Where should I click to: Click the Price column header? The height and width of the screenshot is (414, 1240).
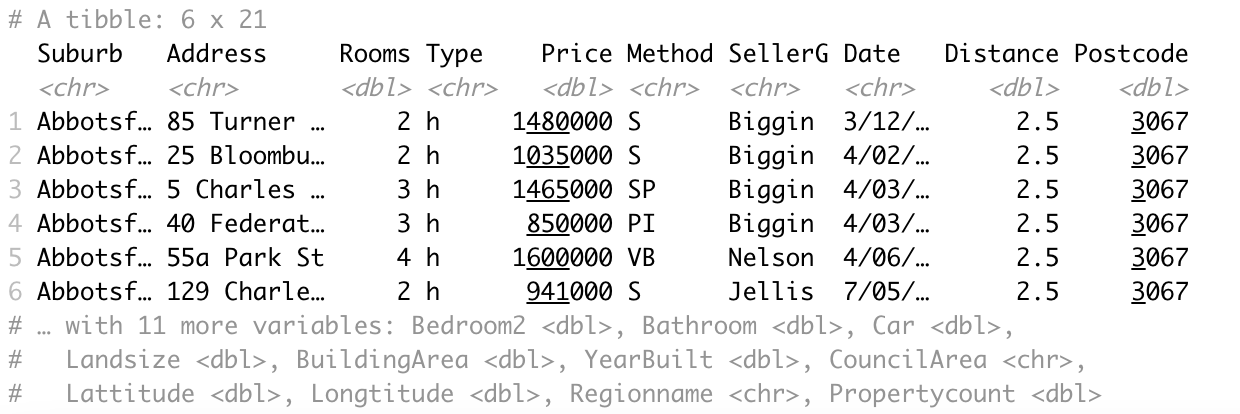point(576,54)
